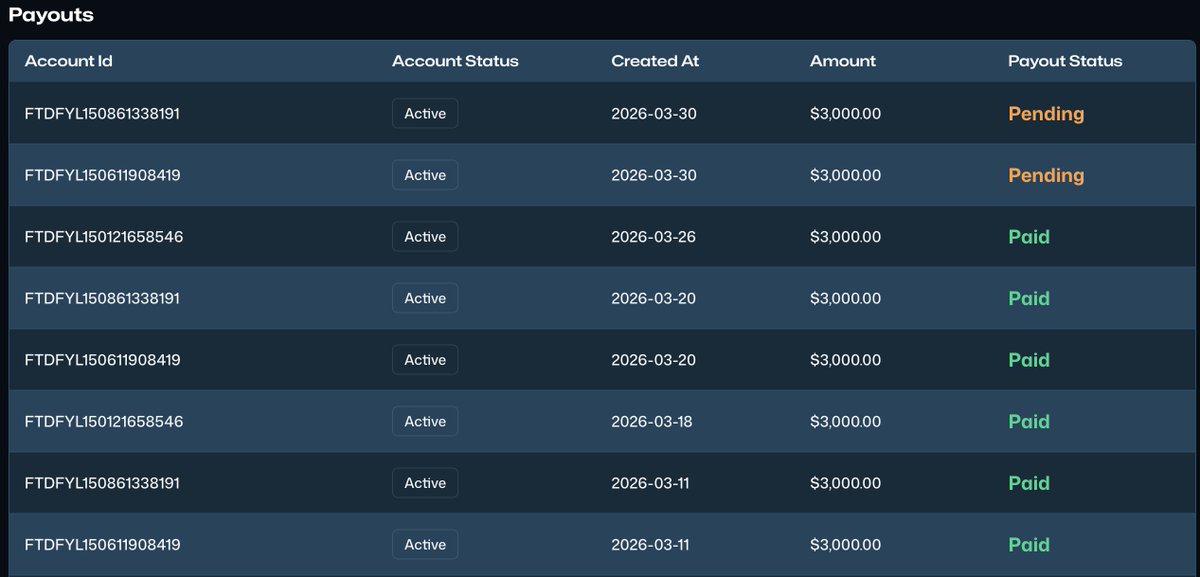The image size is (1200, 577).
Task: Click the 2026-03-18 created date
Action: (652, 421)
